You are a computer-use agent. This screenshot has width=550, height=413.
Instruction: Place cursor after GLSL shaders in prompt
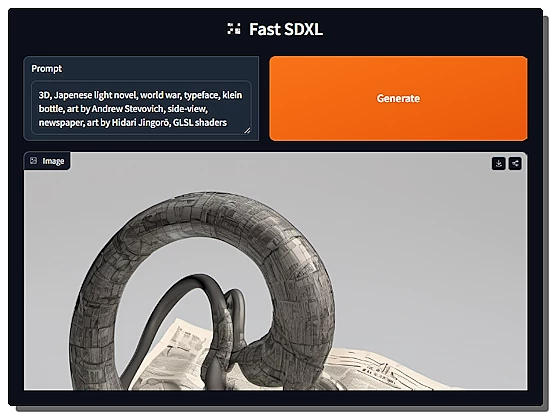(x=227, y=122)
